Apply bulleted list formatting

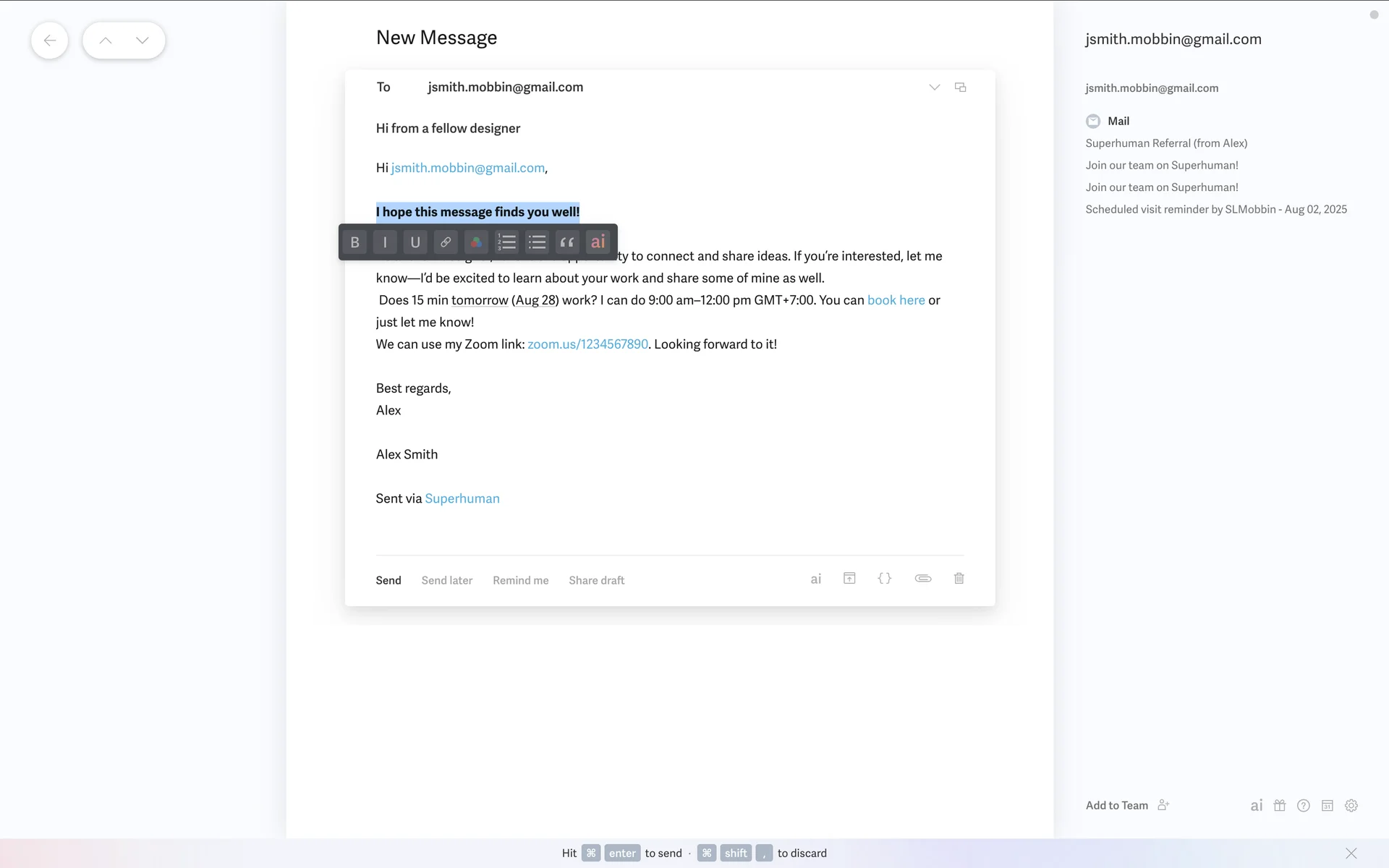(x=537, y=242)
